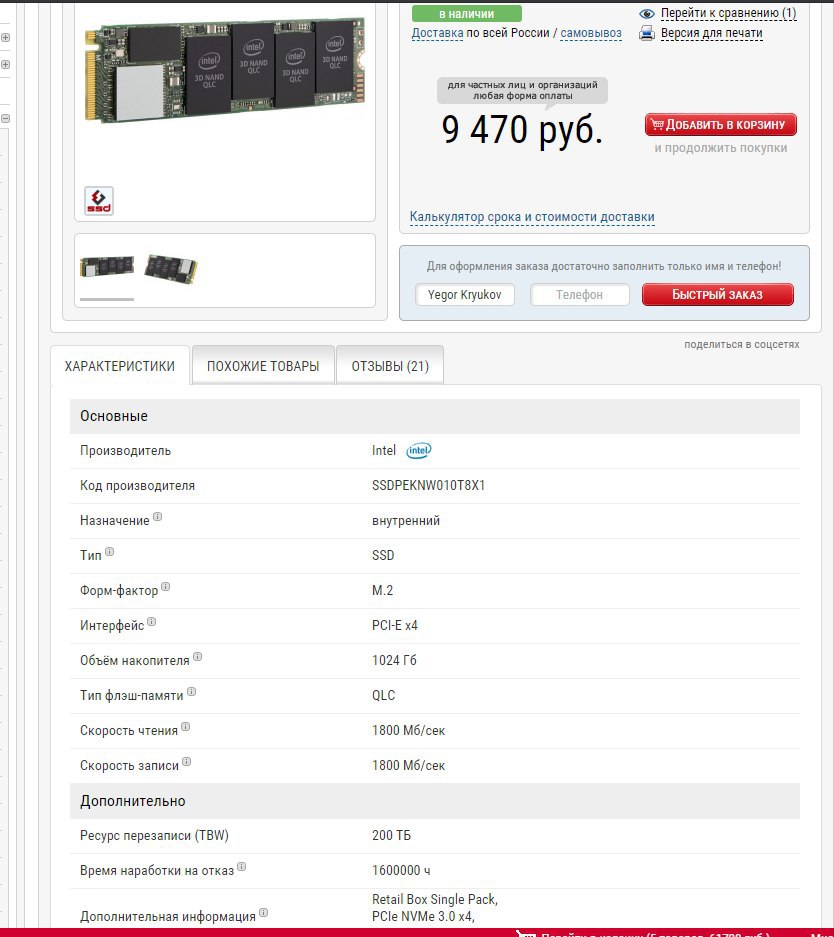
Task: Add product with Добавить в корзину button
Action: tap(720, 125)
